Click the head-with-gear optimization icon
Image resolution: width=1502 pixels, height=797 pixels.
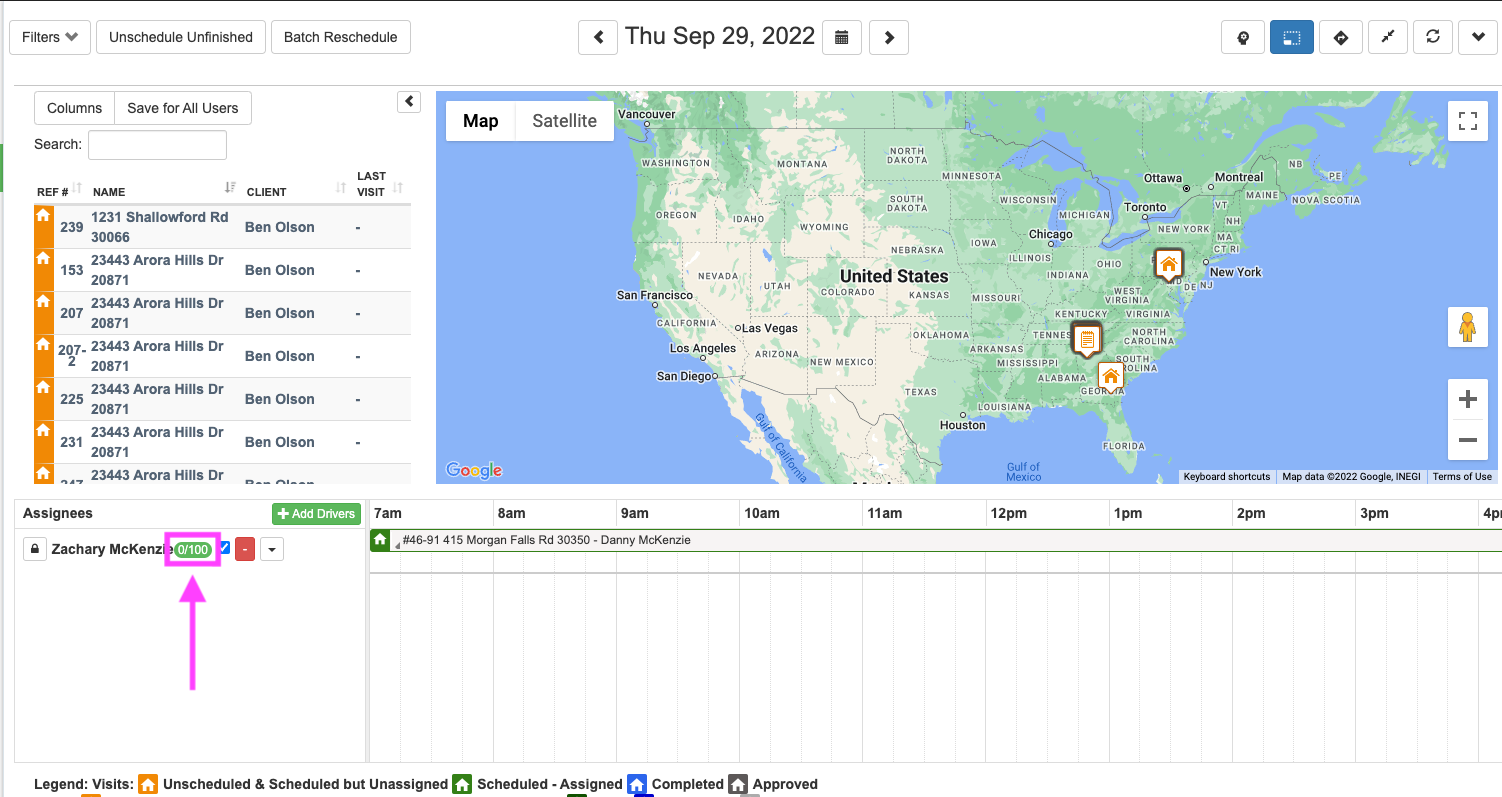1243,37
